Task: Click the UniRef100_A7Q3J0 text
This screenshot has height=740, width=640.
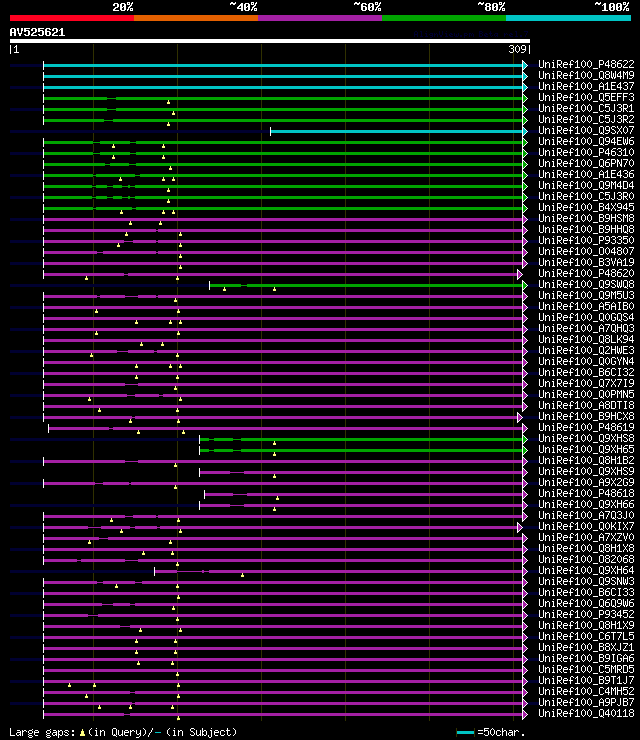Action: (x=586, y=516)
